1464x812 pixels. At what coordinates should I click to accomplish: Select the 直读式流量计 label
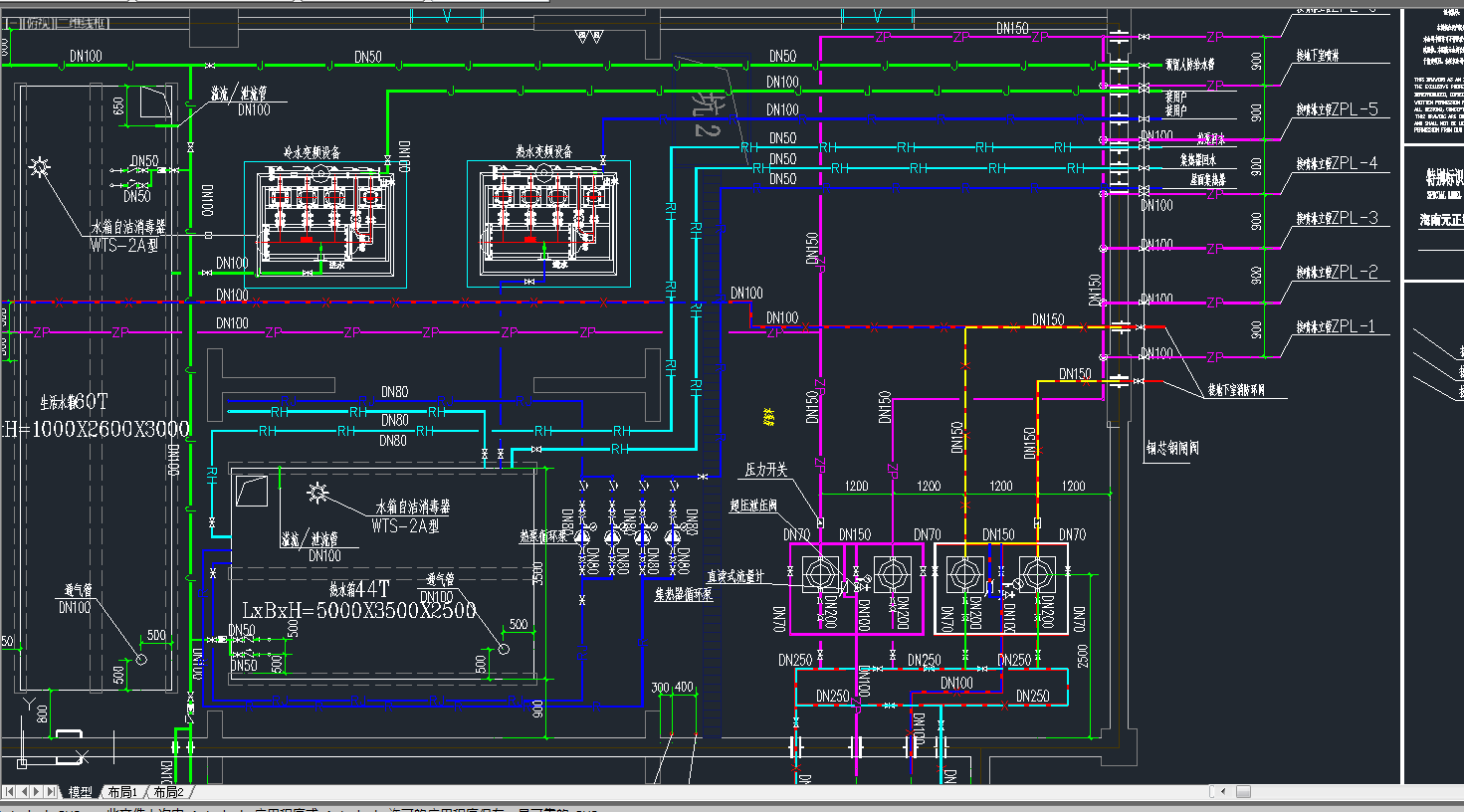click(x=735, y=576)
